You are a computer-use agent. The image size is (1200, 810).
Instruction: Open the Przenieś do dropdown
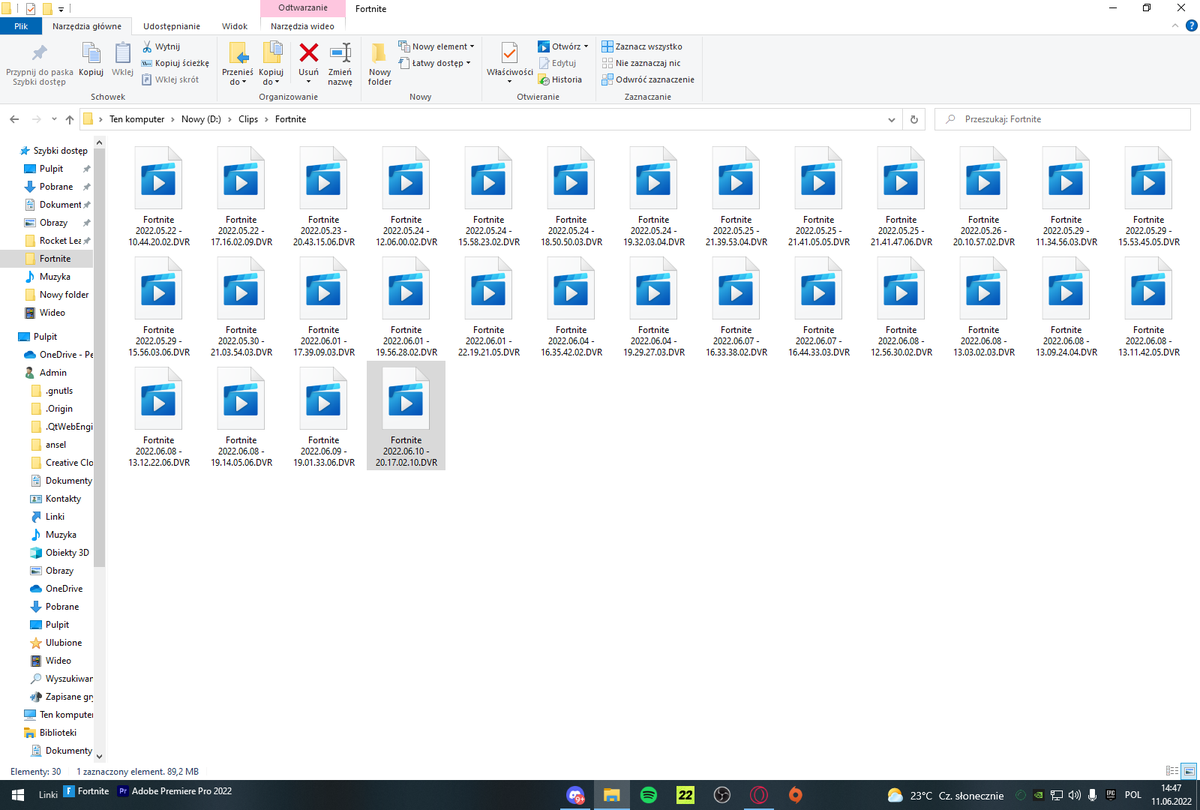[x=238, y=77]
